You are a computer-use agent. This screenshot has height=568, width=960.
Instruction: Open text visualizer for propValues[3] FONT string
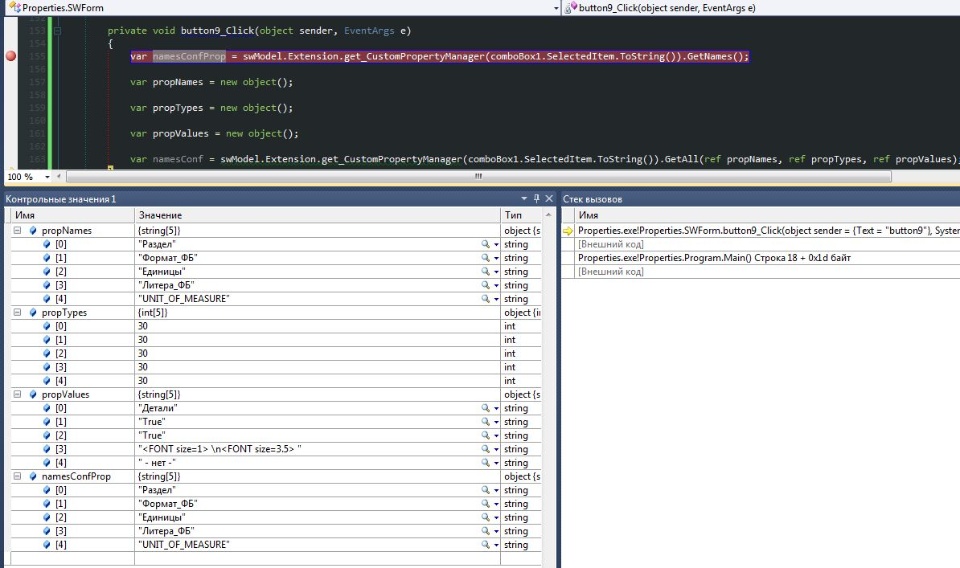click(486, 449)
